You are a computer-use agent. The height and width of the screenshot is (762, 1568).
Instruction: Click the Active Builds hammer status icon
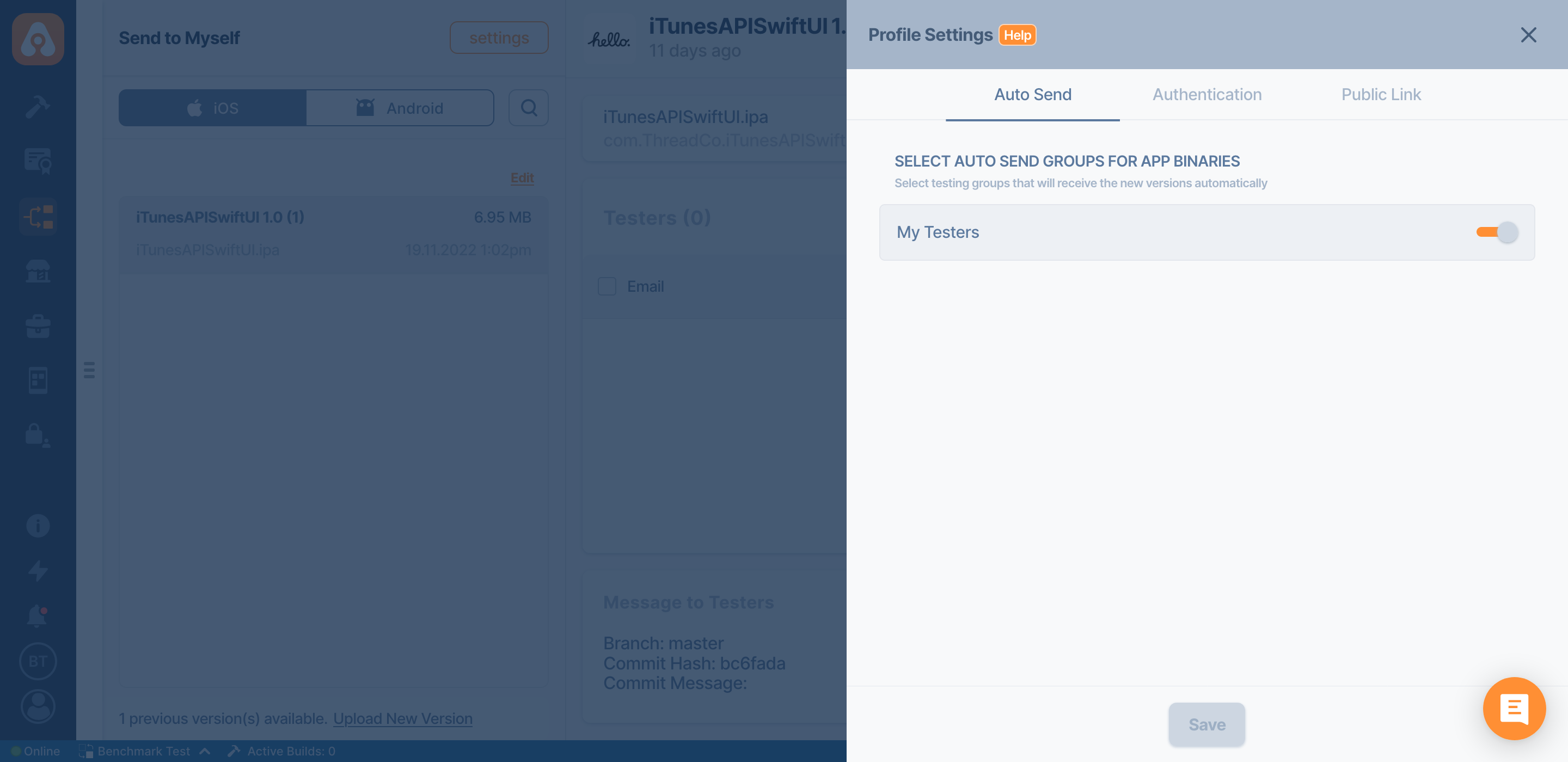(234, 751)
